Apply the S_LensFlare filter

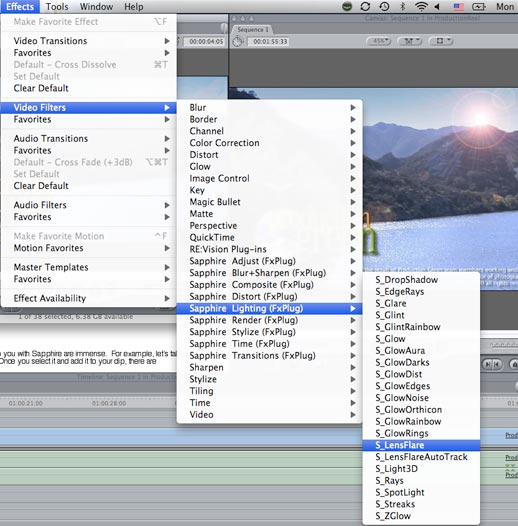[421, 445]
